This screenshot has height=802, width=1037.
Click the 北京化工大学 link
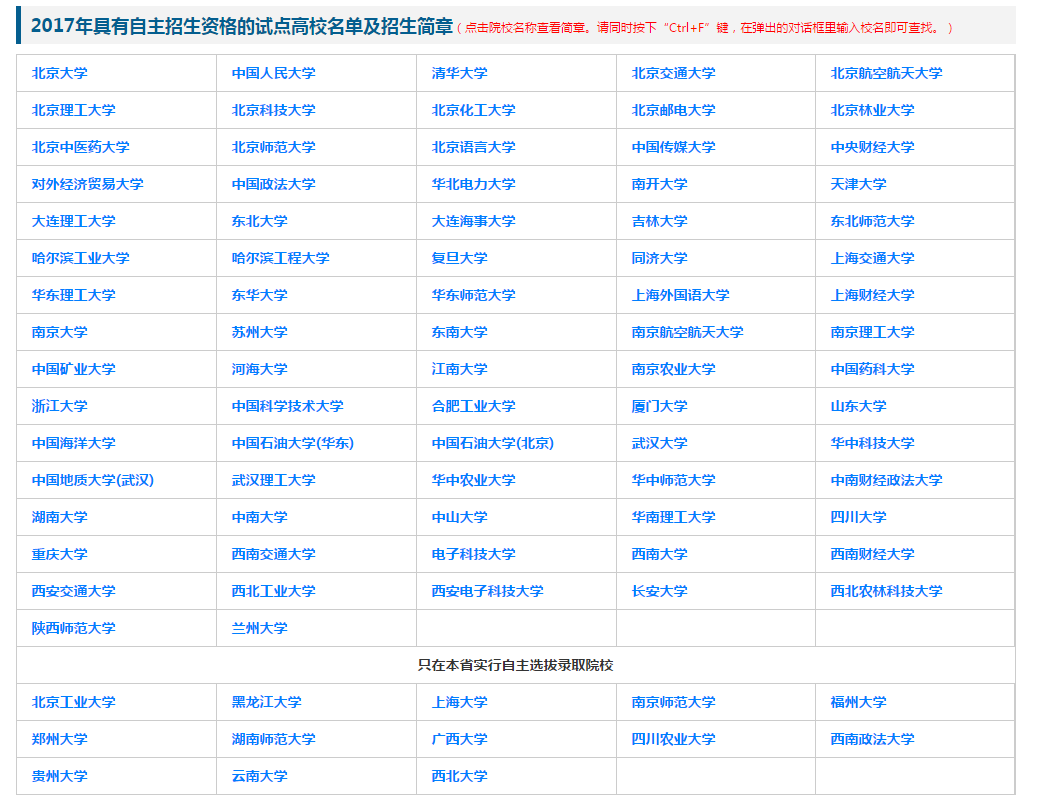(x=473, y=110)
